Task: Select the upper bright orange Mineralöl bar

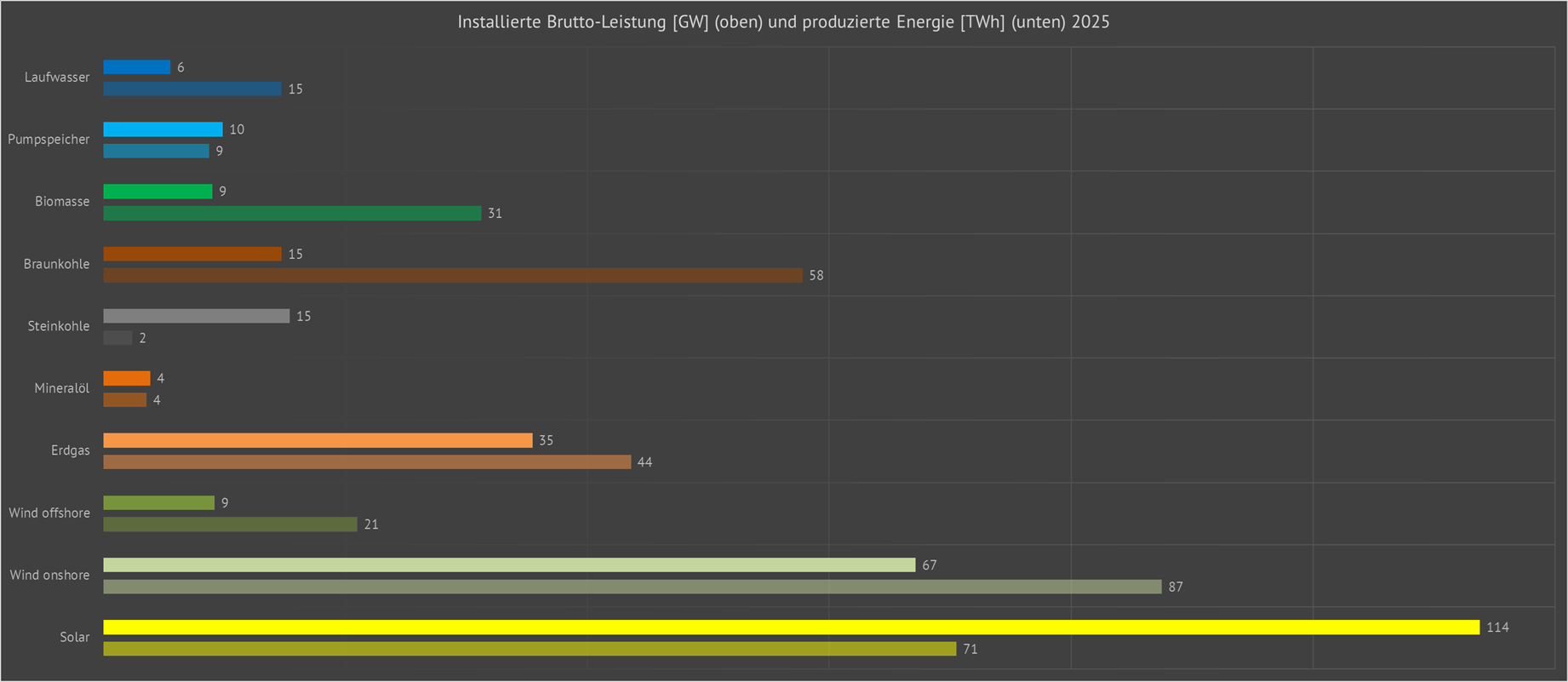Action: click(127, 378)
